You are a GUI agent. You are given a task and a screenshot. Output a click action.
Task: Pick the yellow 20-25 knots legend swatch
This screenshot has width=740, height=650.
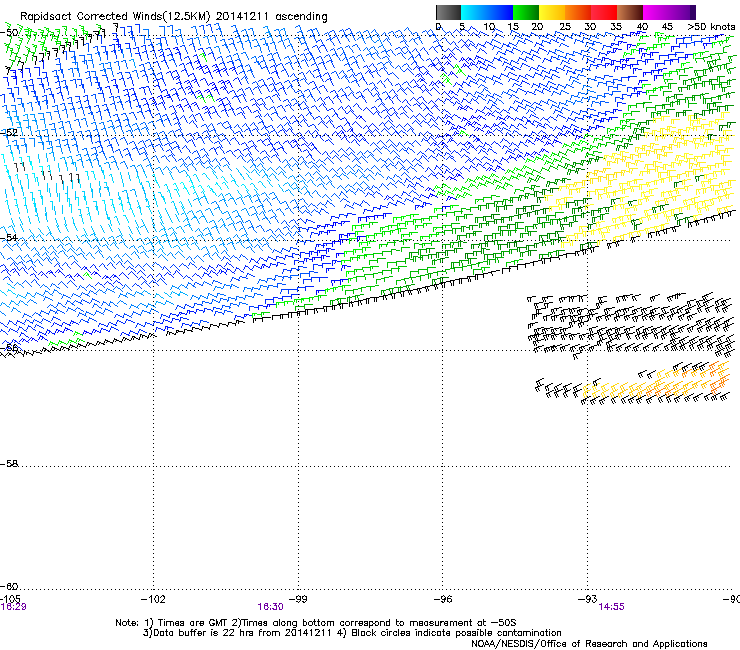click(x=552, y=12)
